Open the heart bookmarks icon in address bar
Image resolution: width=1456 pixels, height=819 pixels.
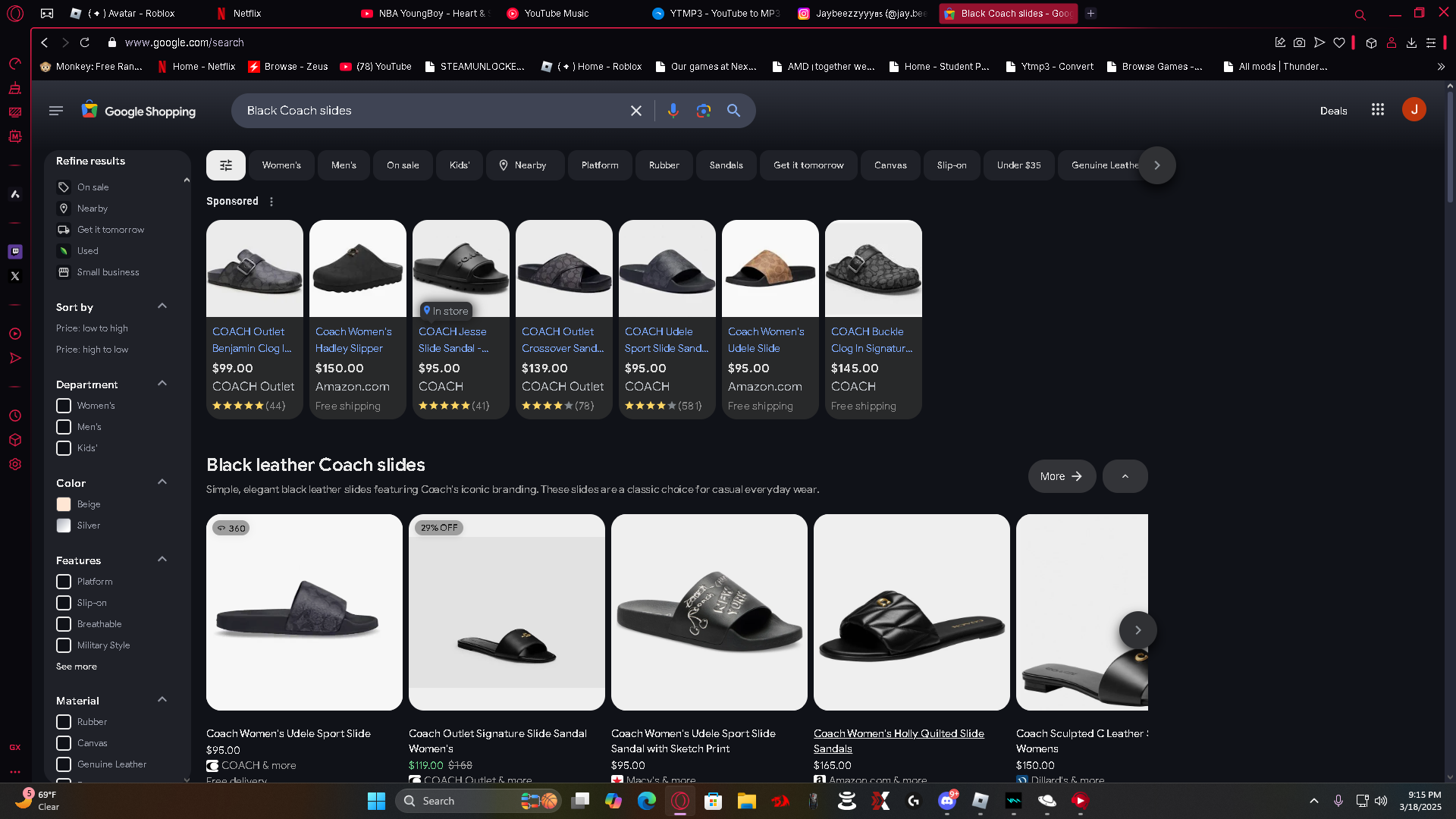pos(1339,42)
